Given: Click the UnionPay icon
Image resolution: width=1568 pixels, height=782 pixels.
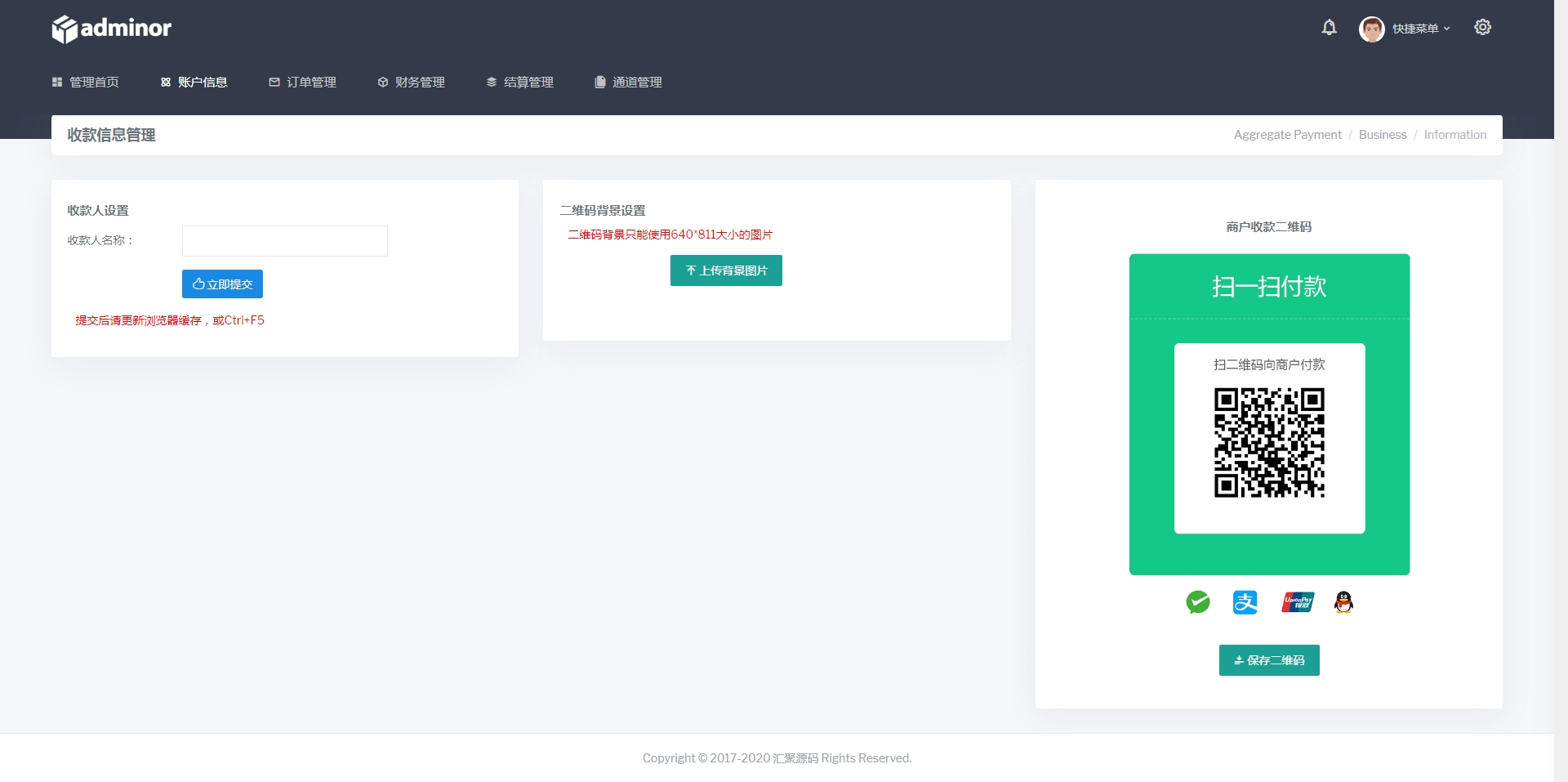Looking at the screenshot, I should pyautogui.click(x=1298, y=602).
